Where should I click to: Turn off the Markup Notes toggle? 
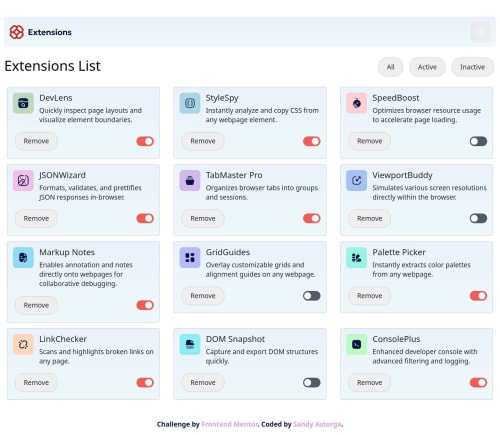point(145,305)
